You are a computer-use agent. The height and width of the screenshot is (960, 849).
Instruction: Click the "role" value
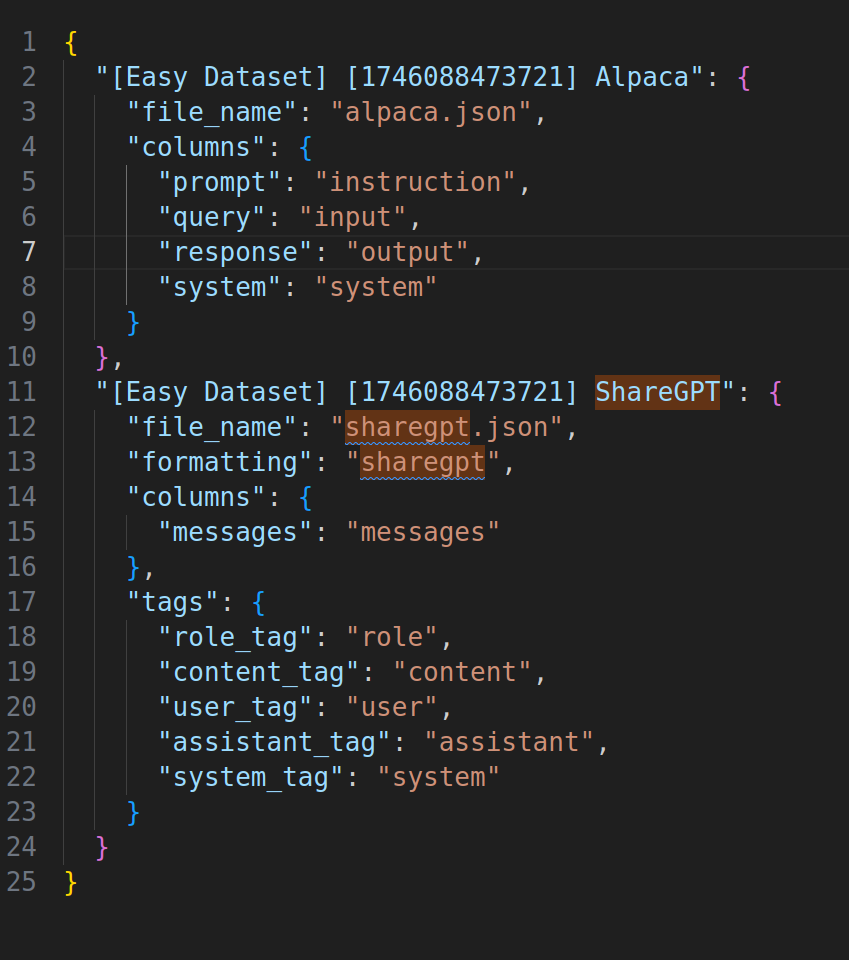(392, 637)
